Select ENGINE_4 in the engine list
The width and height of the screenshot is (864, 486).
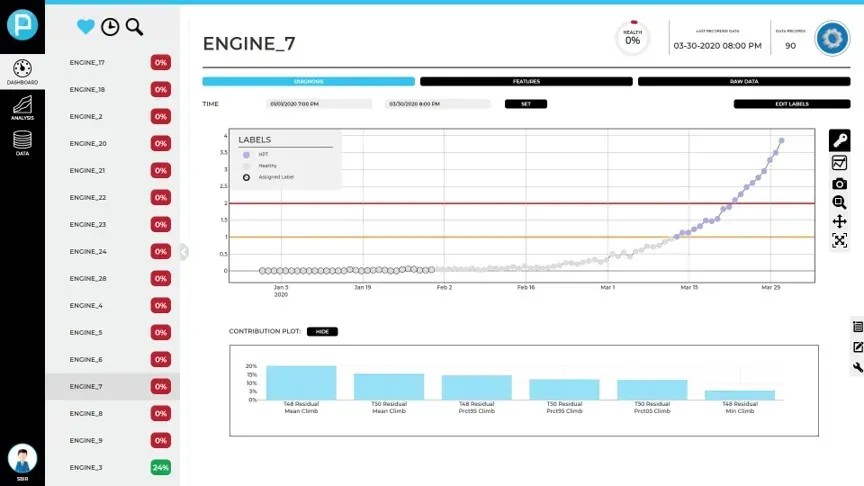click(112, 305)
